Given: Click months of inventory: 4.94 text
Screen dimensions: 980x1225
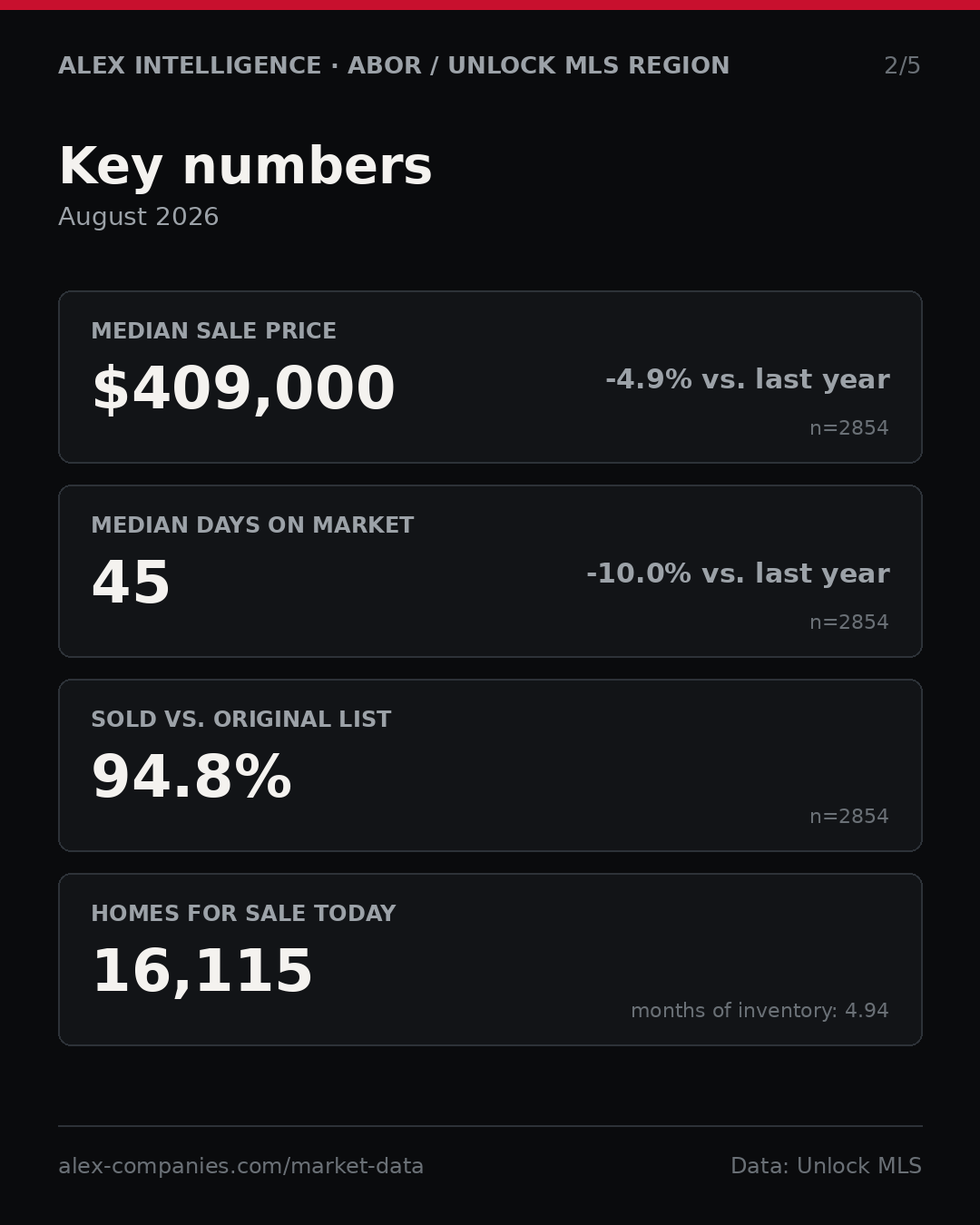Looking at the screenshot, I should click(759, 1011).
